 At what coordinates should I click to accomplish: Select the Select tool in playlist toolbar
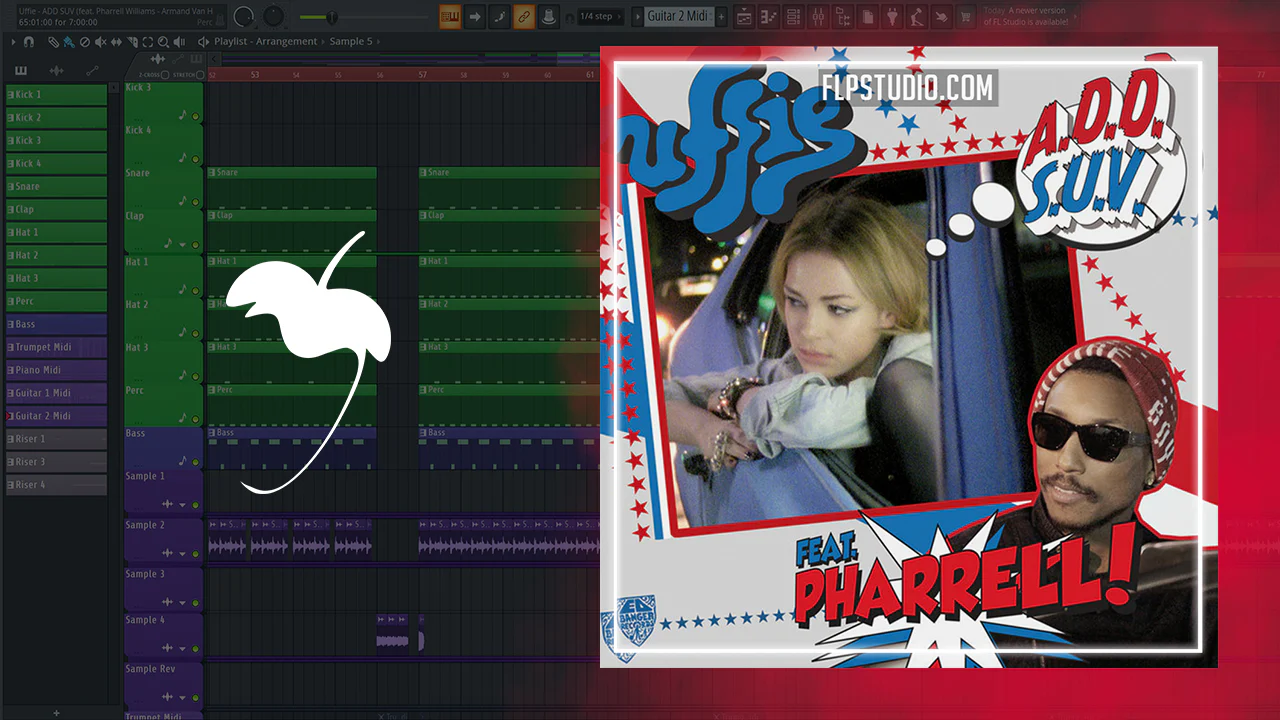pyautogui.click(x=148, y=42)
